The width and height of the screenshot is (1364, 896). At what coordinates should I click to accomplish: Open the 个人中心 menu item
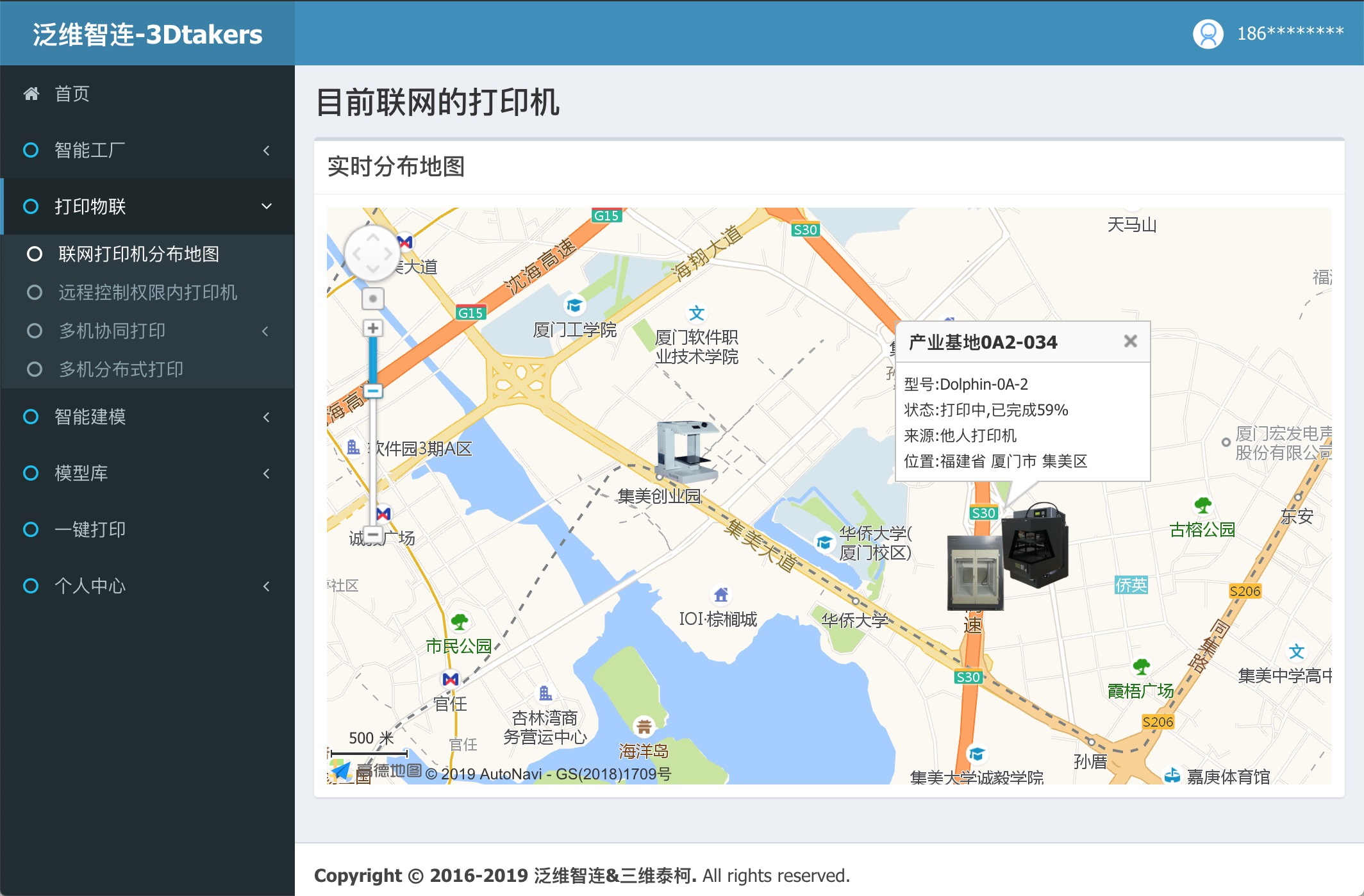point(147,586)
